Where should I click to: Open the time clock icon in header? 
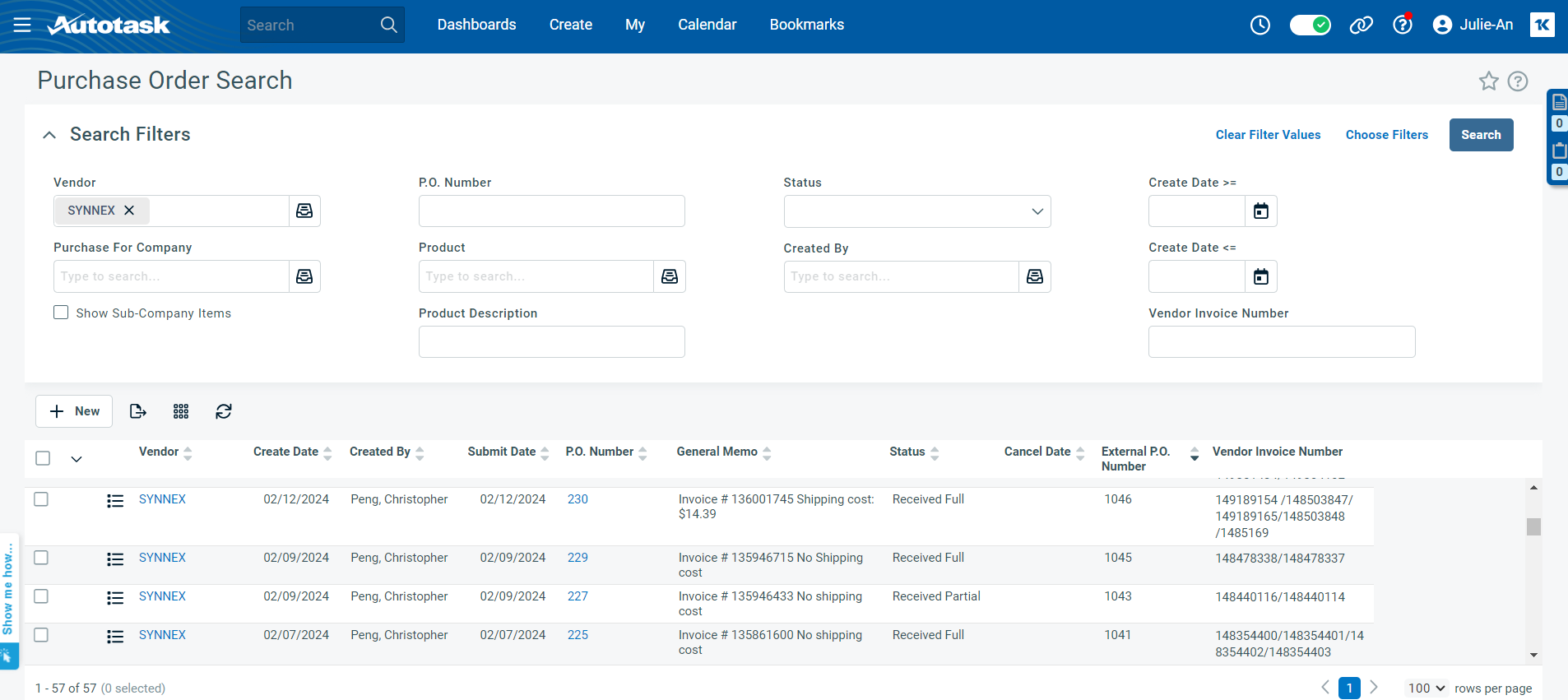(x=1260, y=25)
